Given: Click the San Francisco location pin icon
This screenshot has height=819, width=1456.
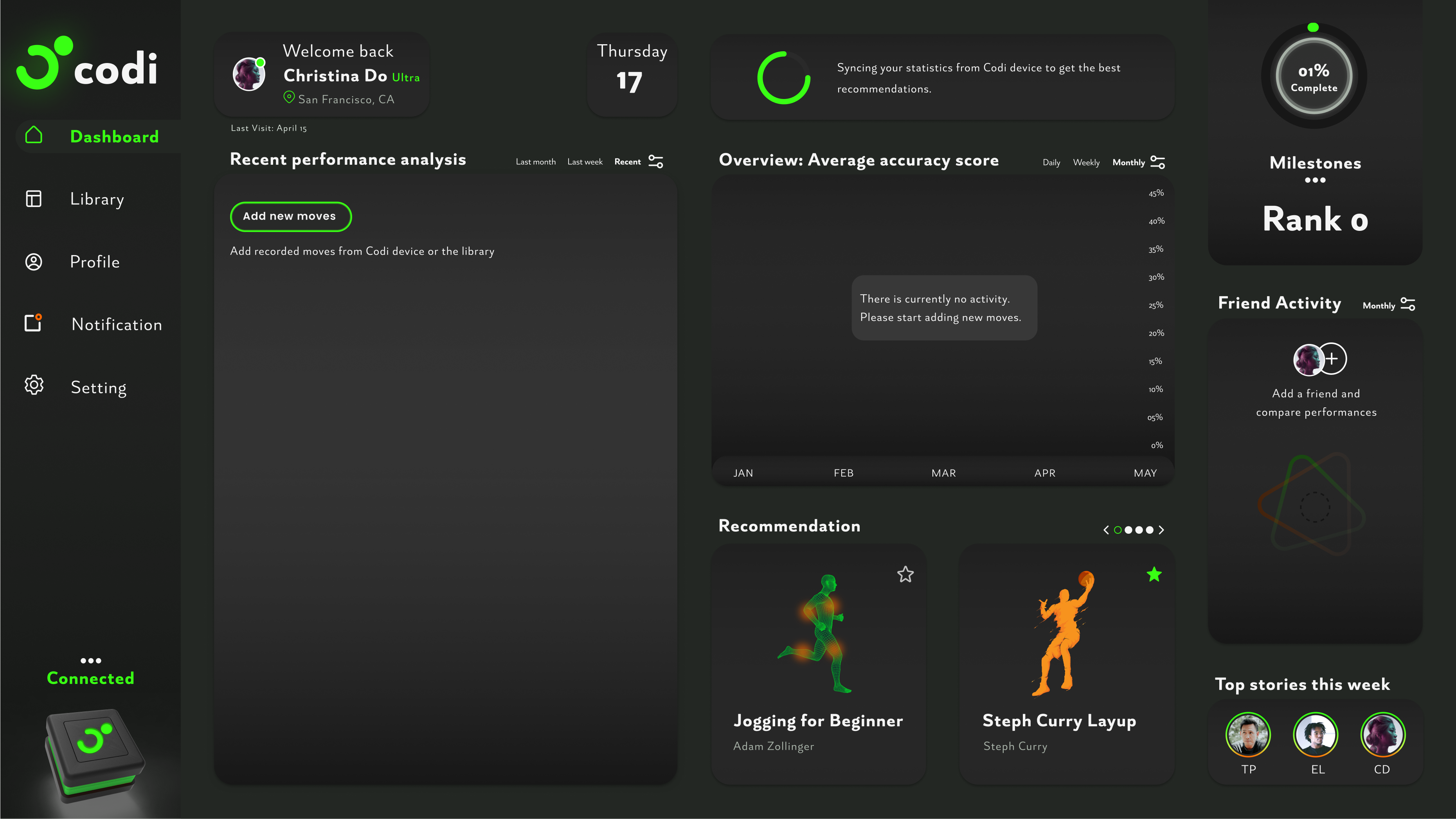Looking at the screenshot, I should tap(289, 97).
